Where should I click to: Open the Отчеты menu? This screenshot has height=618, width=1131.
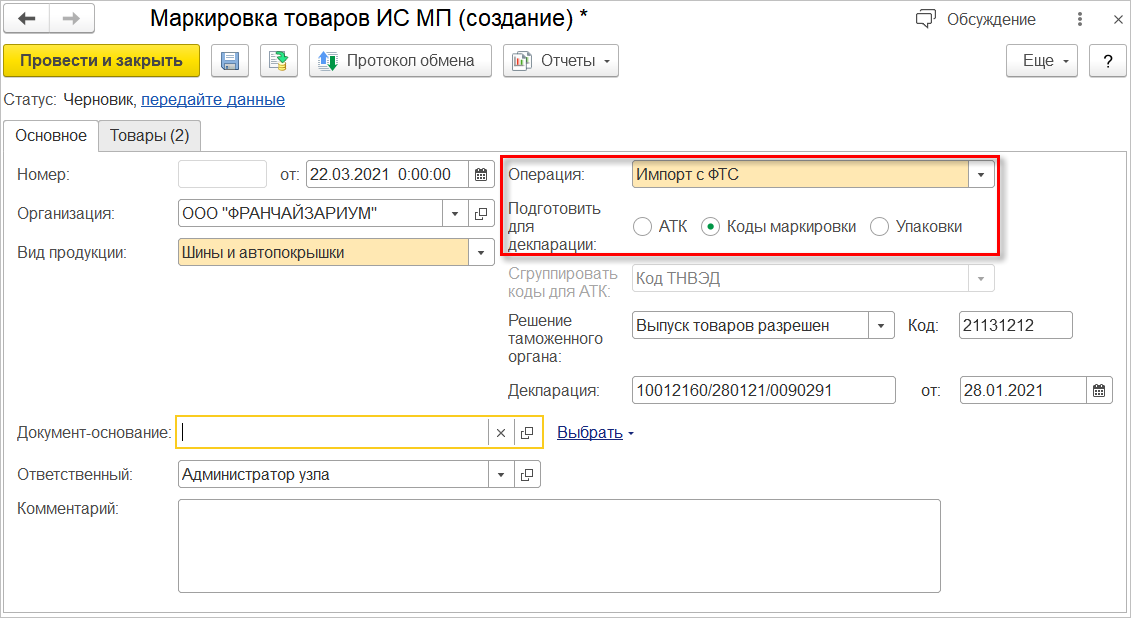point(561,61)
